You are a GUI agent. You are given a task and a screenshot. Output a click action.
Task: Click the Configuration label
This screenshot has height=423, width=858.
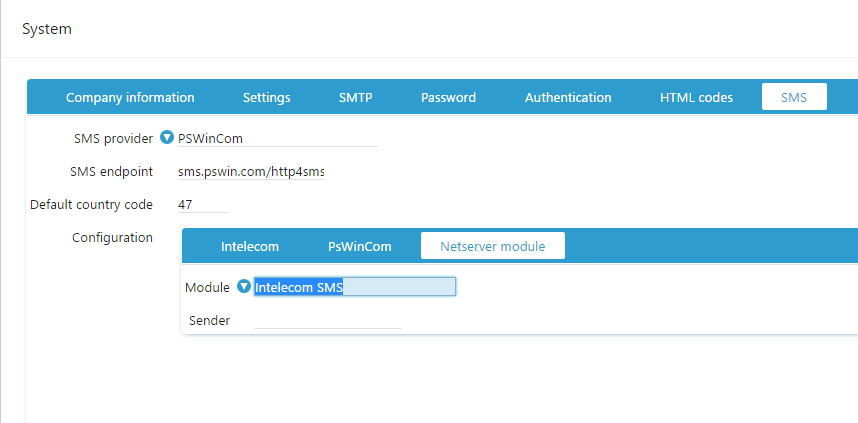click(112, 237)
